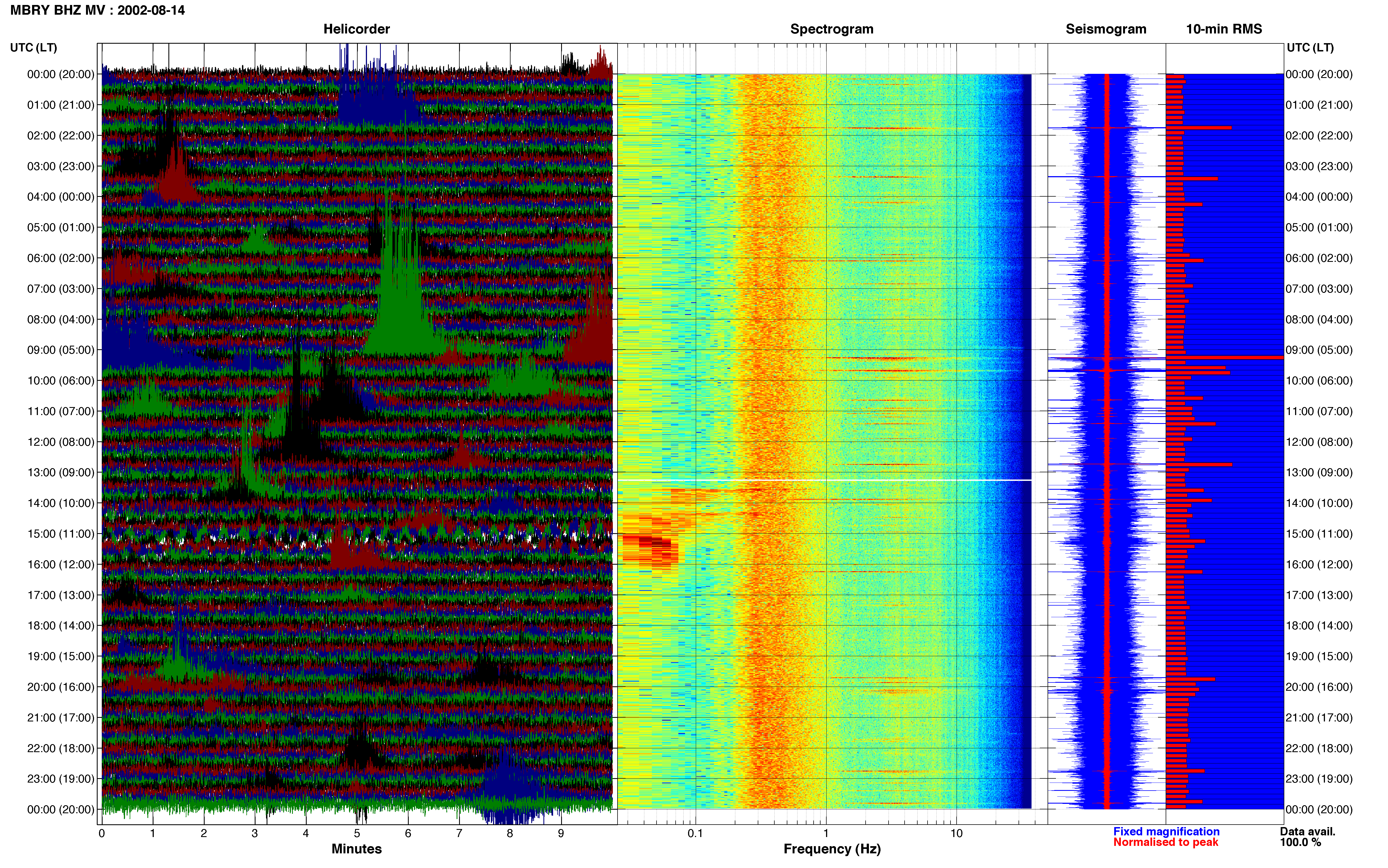Viewport: 1388px width, 868px height.
Task: Click the right 'UTC (LT)' axis label
Action: coord(1310,48)
